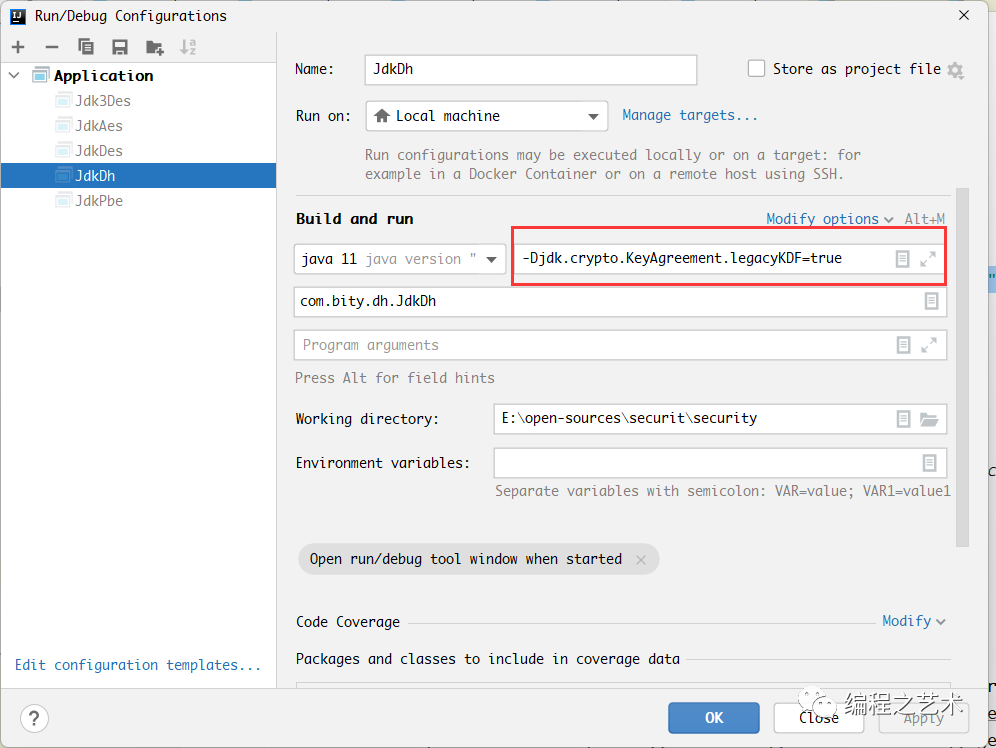The image size is (996, 748).
Task: Remove the Open run/debug tool window tag
Action: pos(641,559)
